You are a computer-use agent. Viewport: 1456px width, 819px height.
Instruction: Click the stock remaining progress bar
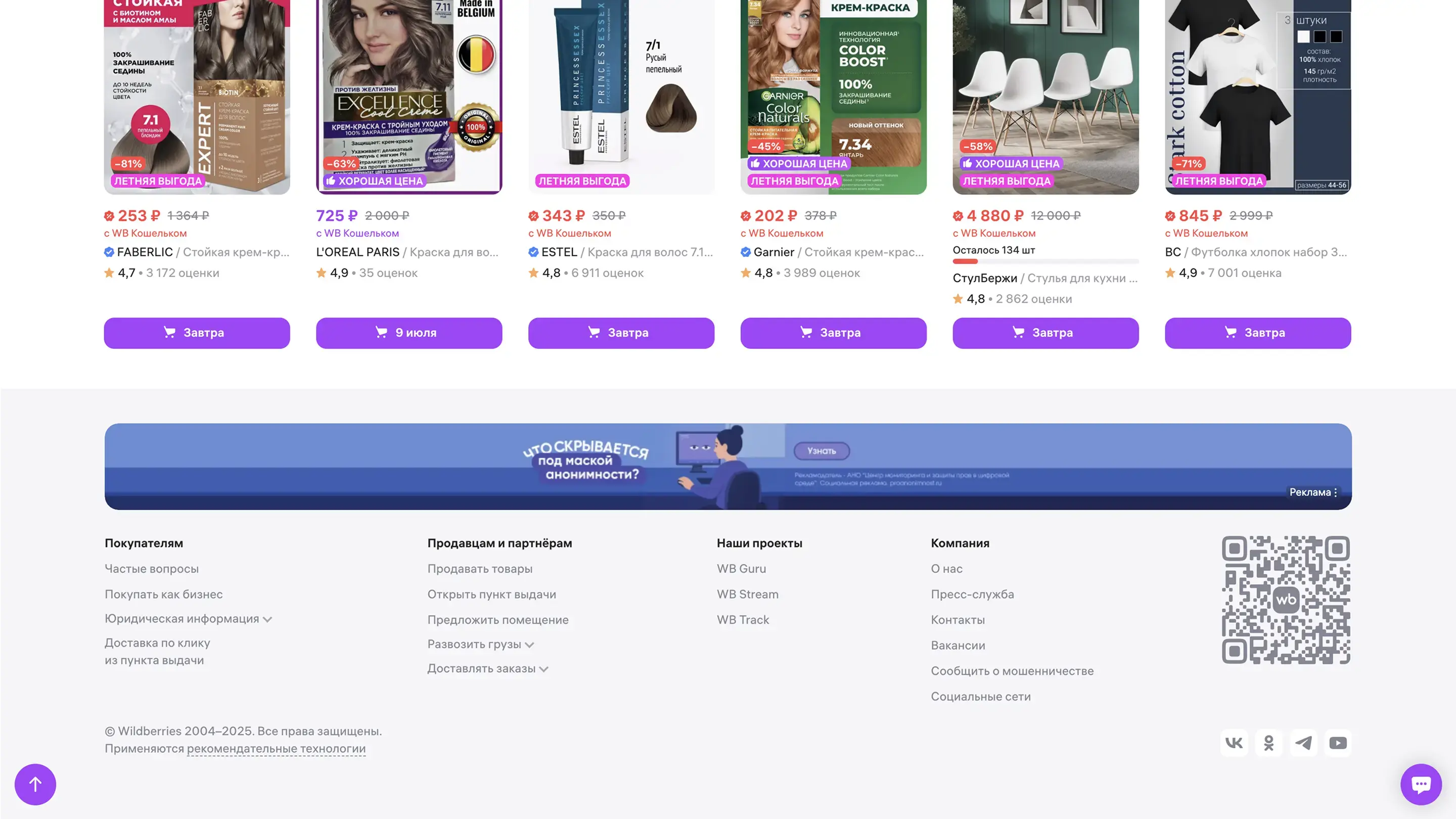tap(1045, 261)
